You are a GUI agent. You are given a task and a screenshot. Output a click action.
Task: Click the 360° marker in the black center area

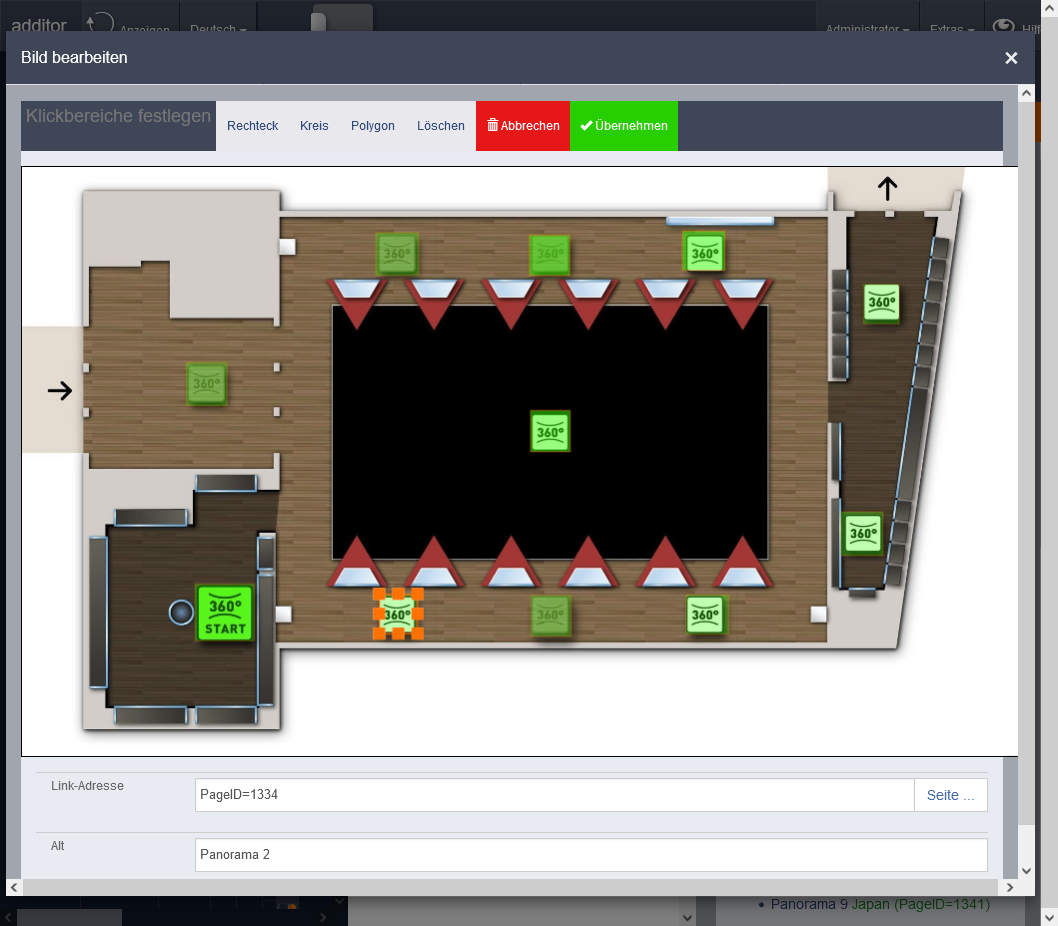pyautogui.click(x=550, y=431)
